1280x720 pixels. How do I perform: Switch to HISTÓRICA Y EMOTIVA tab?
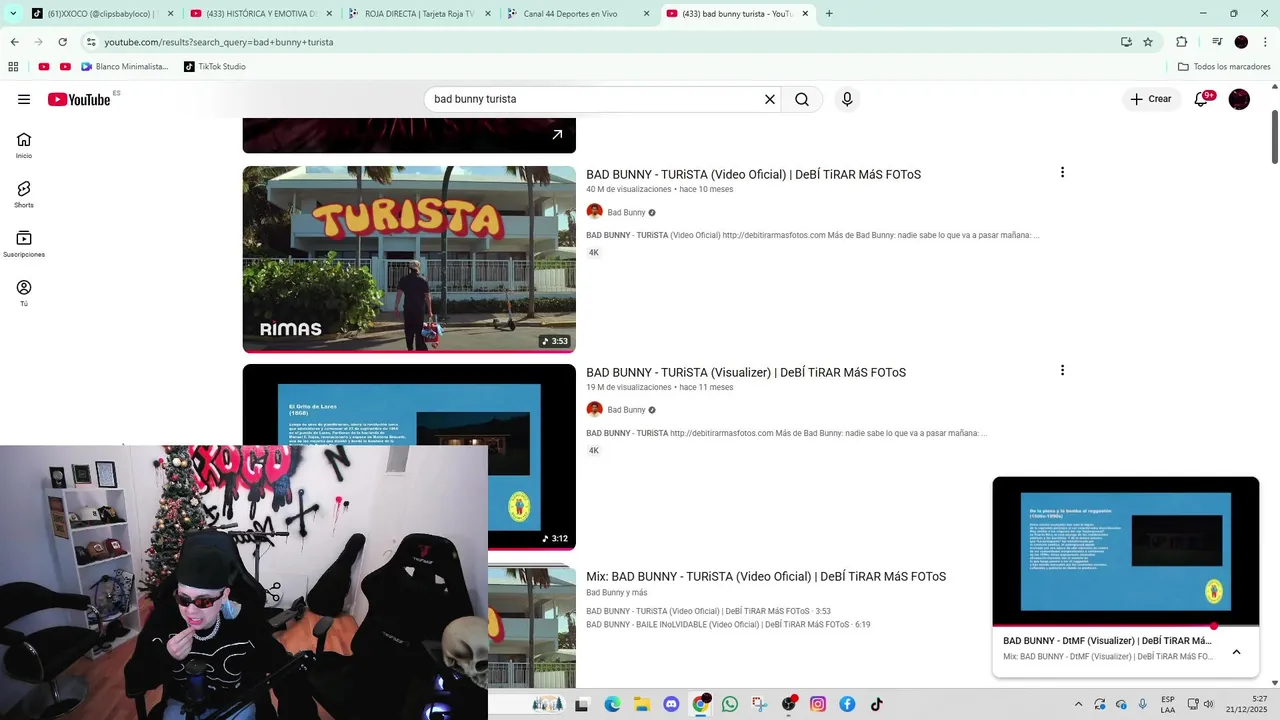[x=260, y=14]
